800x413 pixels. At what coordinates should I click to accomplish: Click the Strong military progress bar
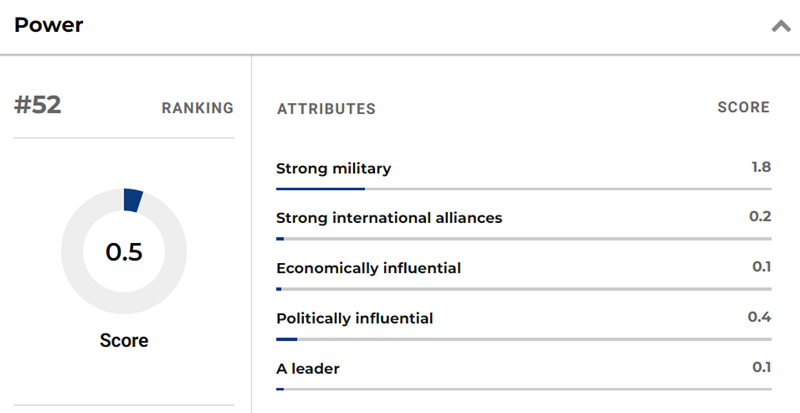coord(523,188)
